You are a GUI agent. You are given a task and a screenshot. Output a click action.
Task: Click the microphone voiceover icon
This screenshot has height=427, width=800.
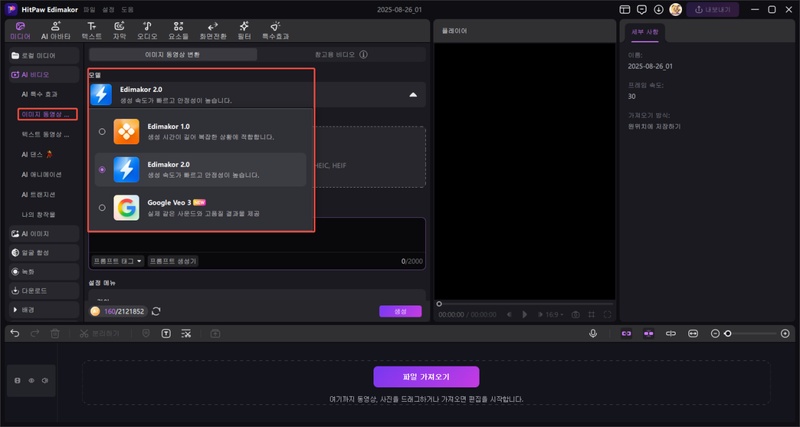click(593, 333)
